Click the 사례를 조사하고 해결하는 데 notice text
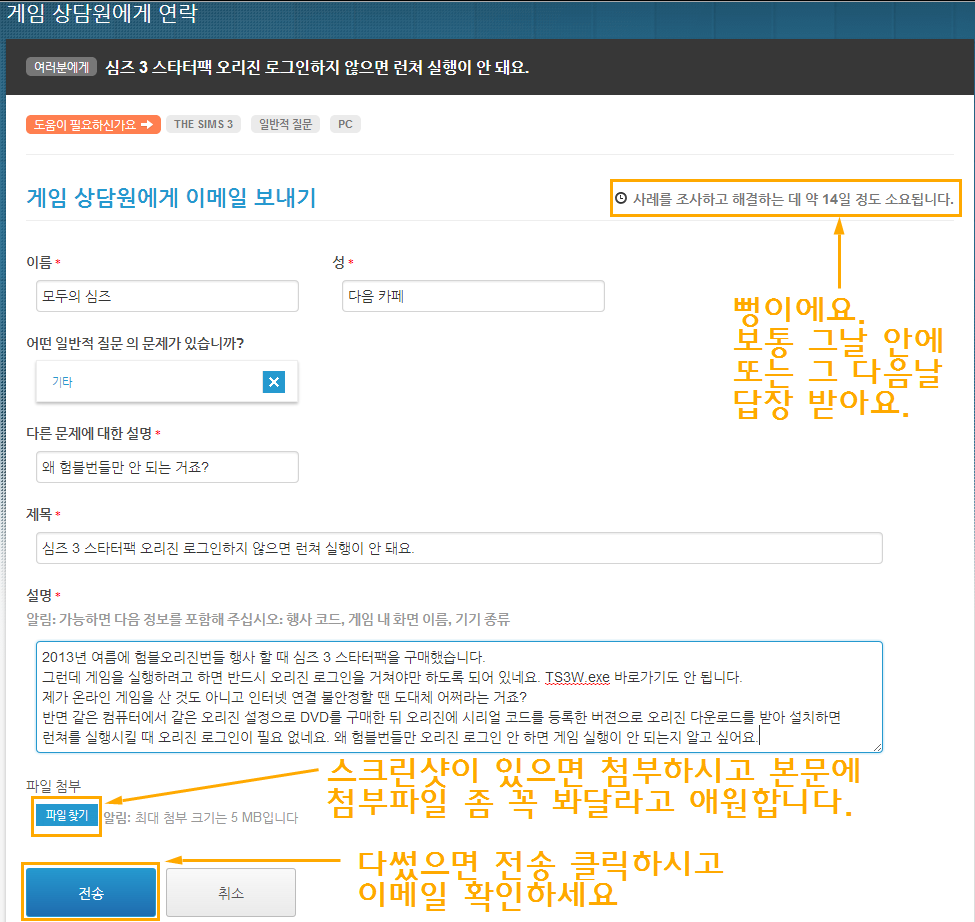 [793, 199]
